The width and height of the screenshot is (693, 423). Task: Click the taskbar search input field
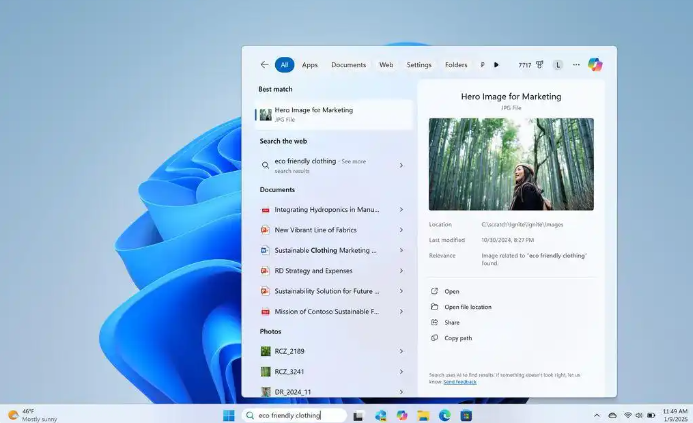coord(295,415)
